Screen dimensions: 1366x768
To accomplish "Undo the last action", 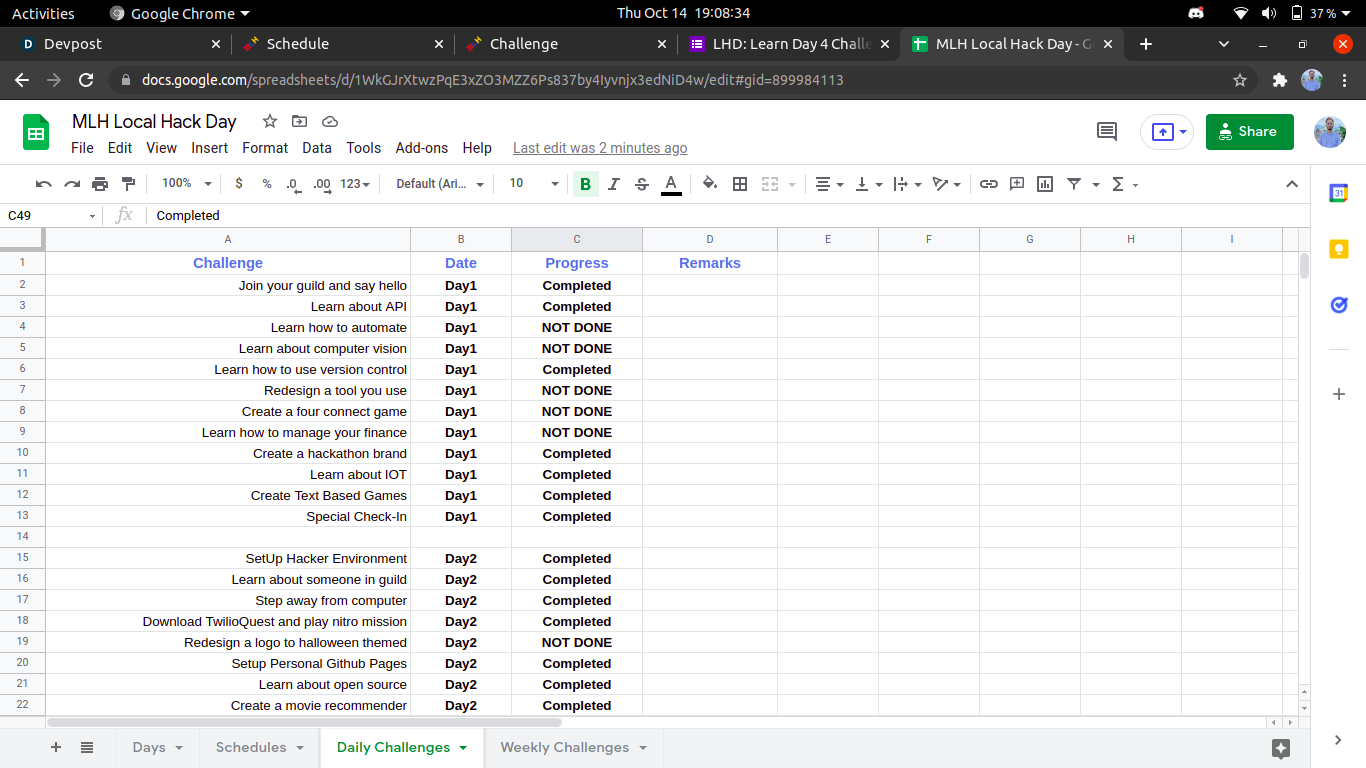I will [44, 184].
